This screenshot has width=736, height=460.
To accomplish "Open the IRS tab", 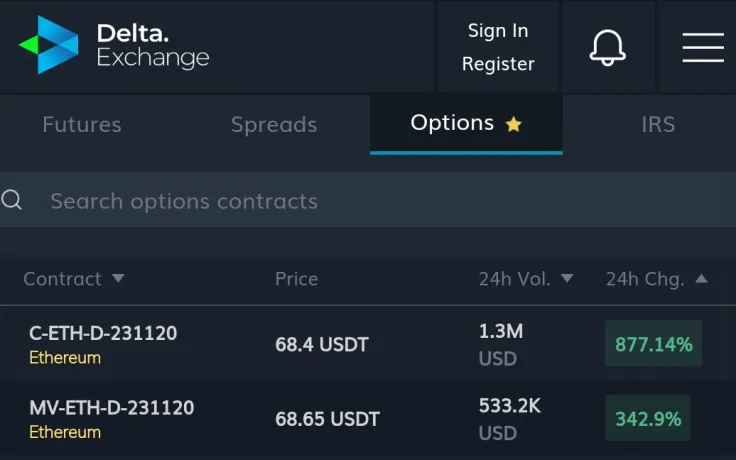I will (x=658, y=125).
